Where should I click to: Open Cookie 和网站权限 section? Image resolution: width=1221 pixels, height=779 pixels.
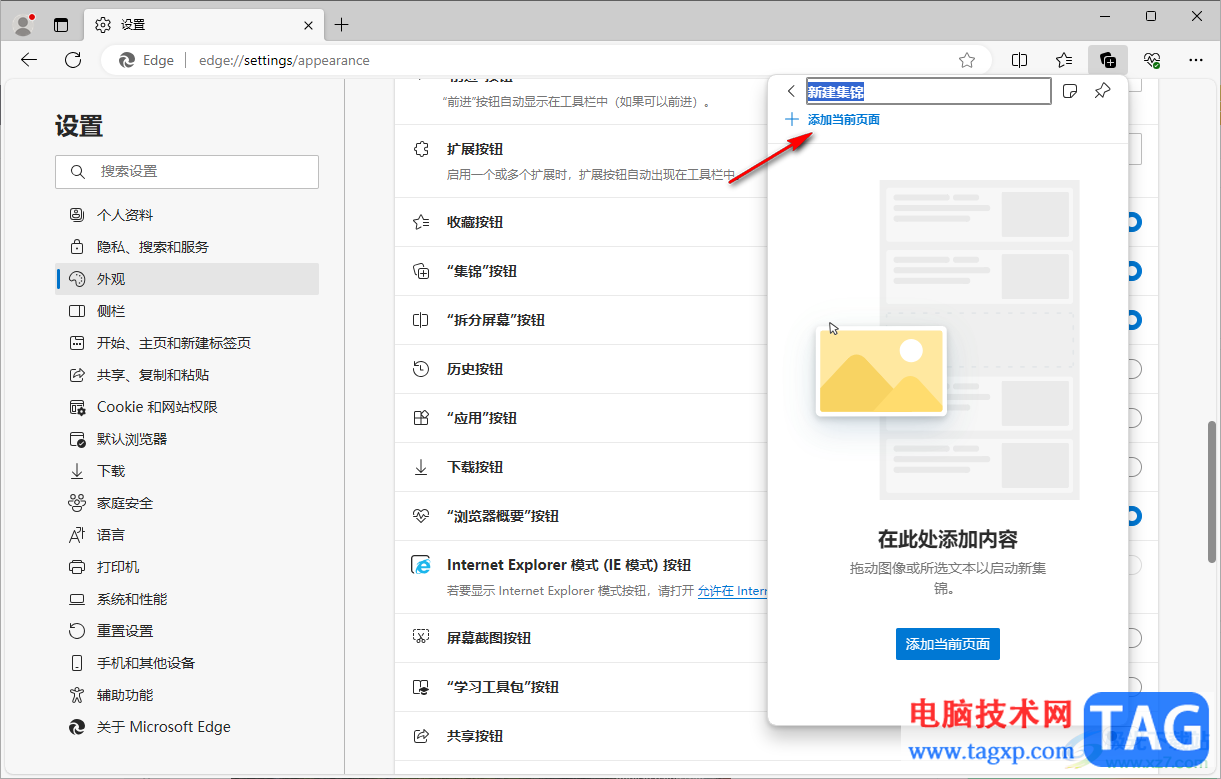[187, 407]
